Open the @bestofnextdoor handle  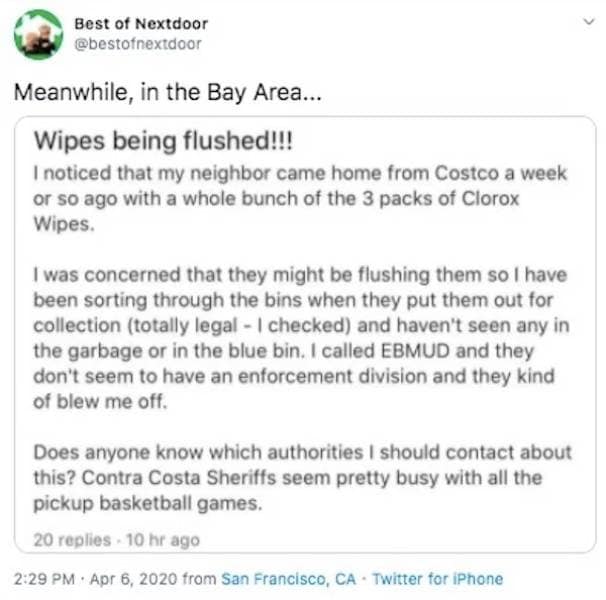(x=137, y=43)
